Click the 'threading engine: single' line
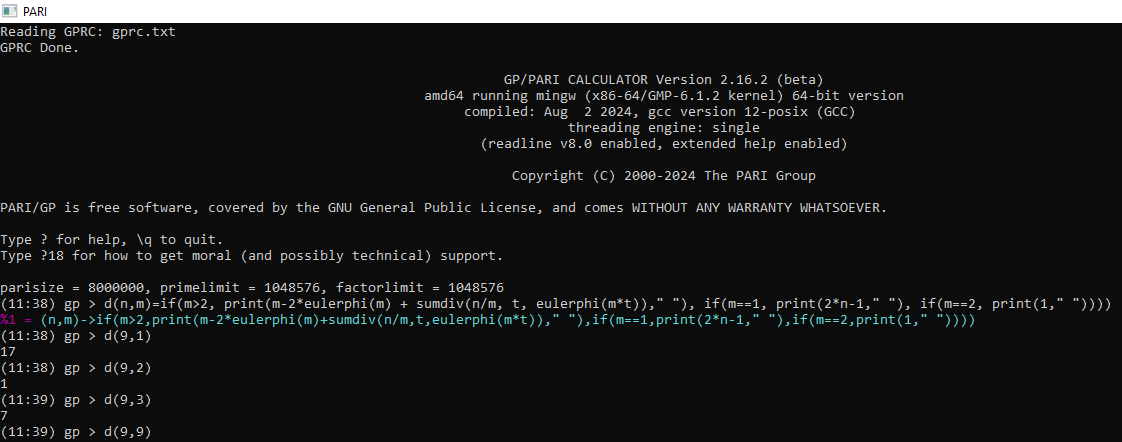 (663, 128)
